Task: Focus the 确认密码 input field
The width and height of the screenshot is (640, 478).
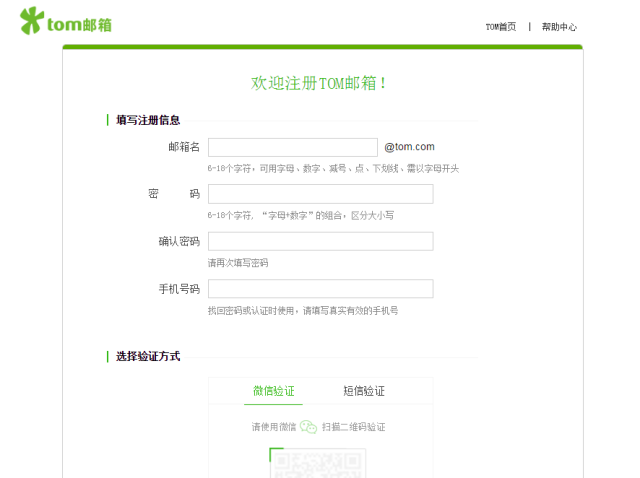Action: click(x=321, y=241)
